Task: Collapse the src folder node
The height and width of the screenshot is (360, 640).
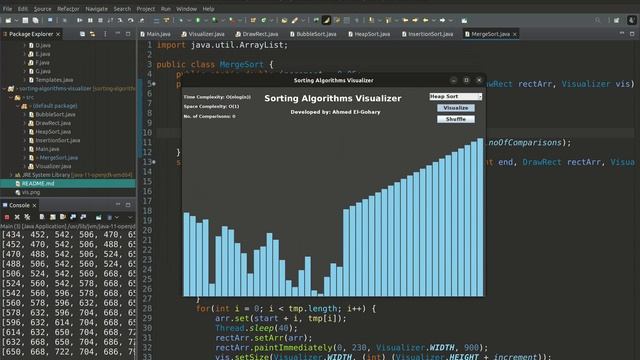Action: [x=11, y=98]
